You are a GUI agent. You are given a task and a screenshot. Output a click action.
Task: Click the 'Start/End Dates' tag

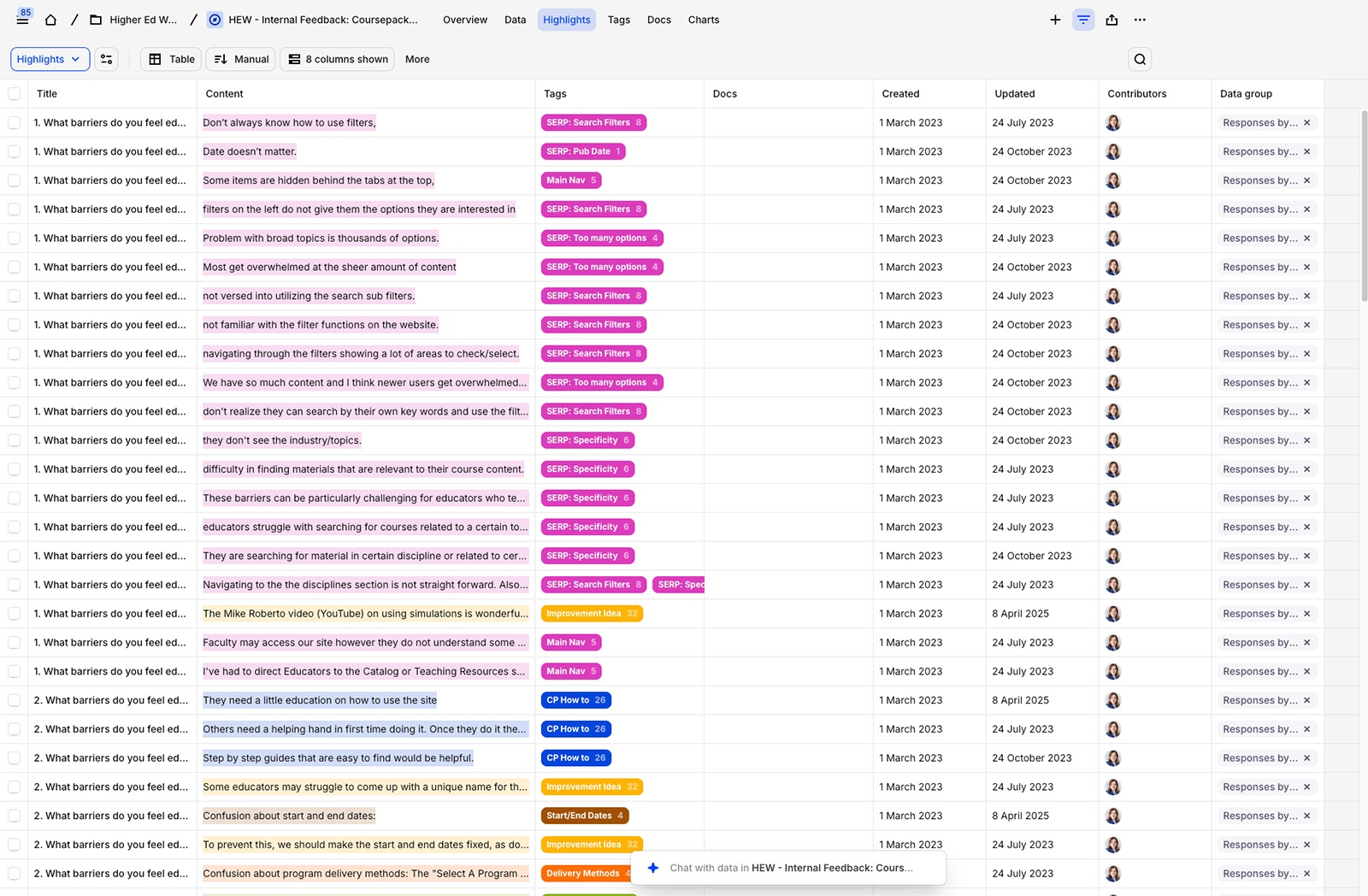pyautogui.click(x=585, y=816)
